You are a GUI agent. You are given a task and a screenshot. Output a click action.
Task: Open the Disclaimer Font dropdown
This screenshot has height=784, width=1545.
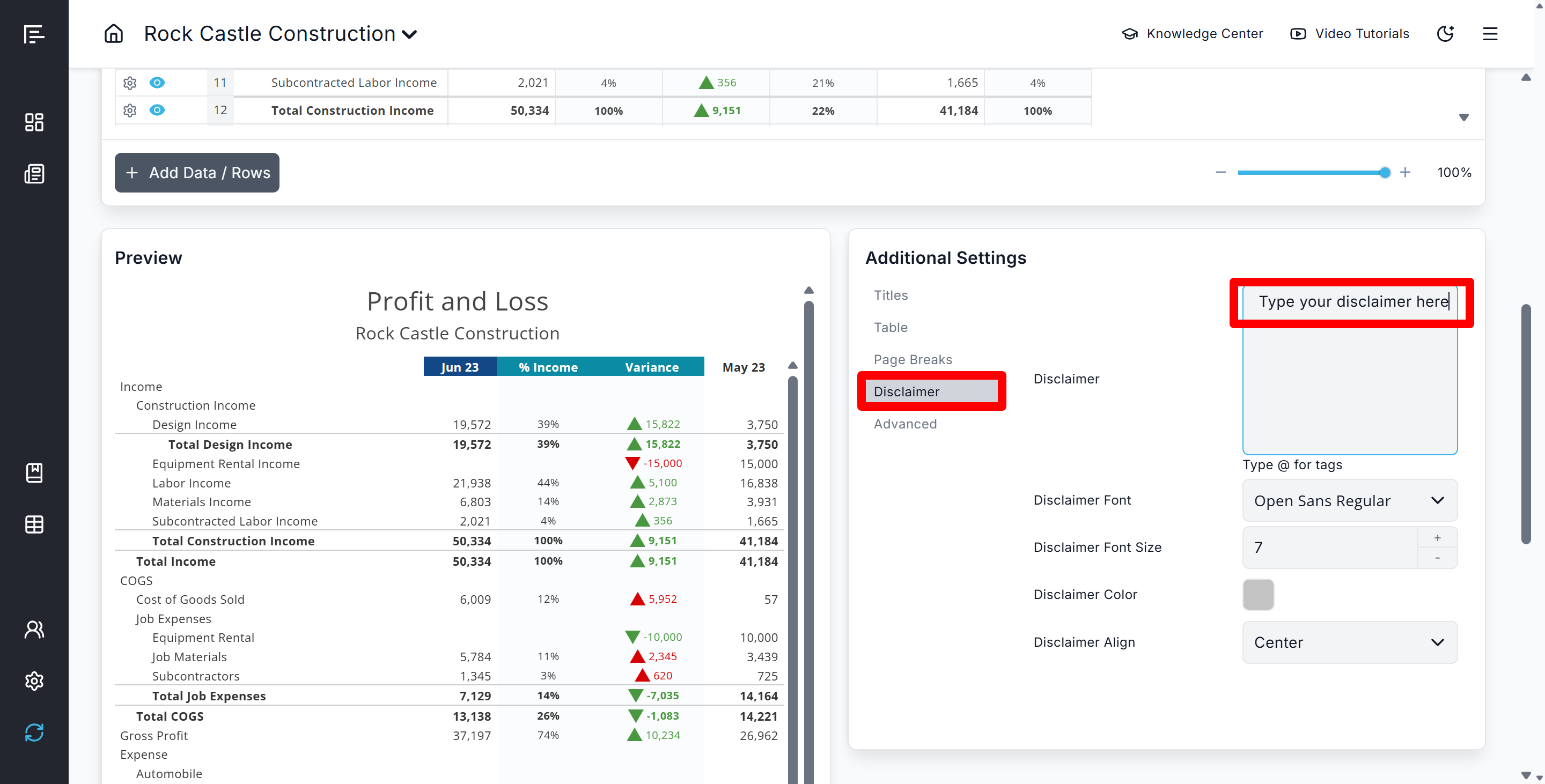1350,500
